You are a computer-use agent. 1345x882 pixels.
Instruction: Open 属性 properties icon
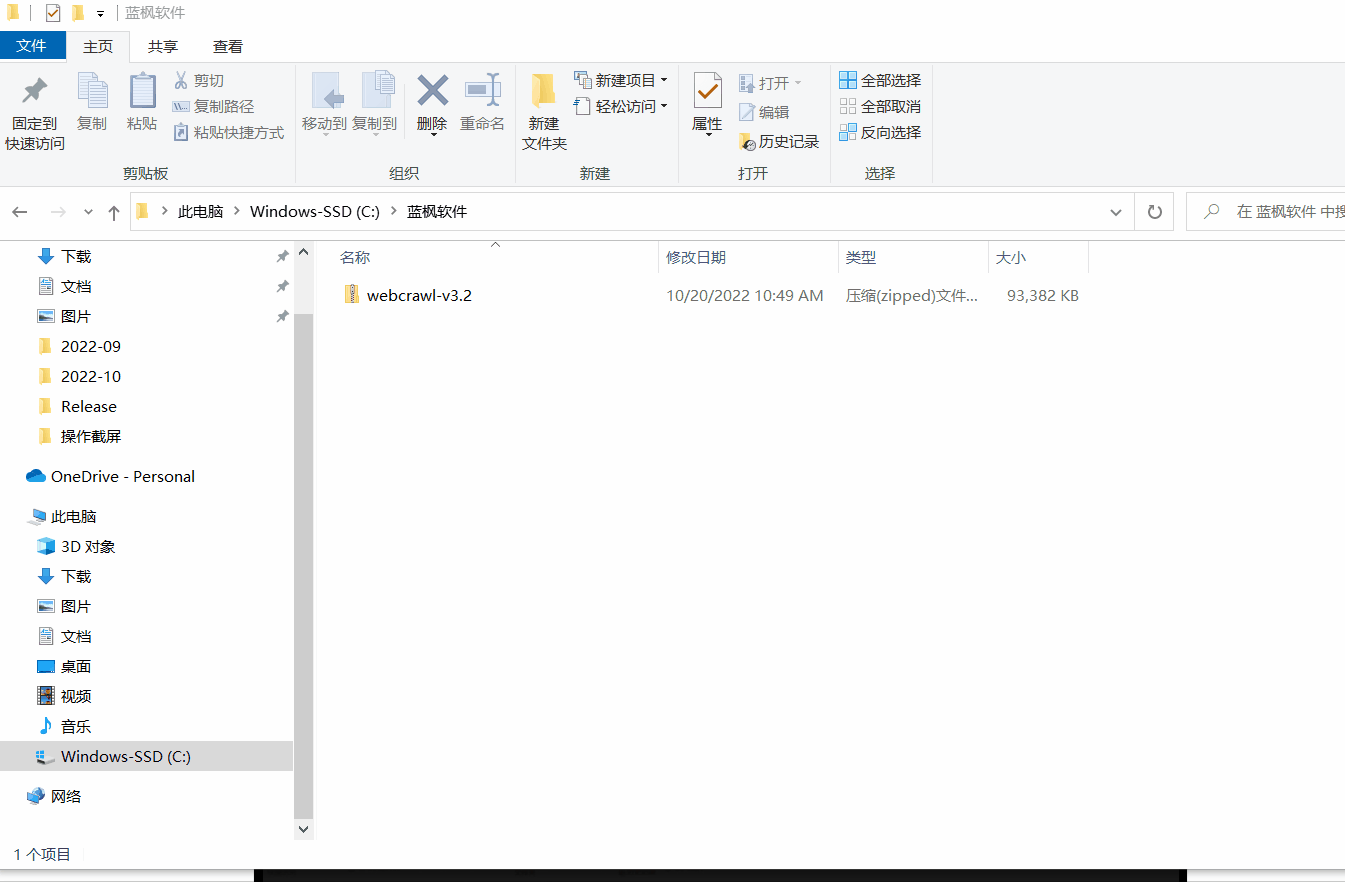click(x=707, y=92)
